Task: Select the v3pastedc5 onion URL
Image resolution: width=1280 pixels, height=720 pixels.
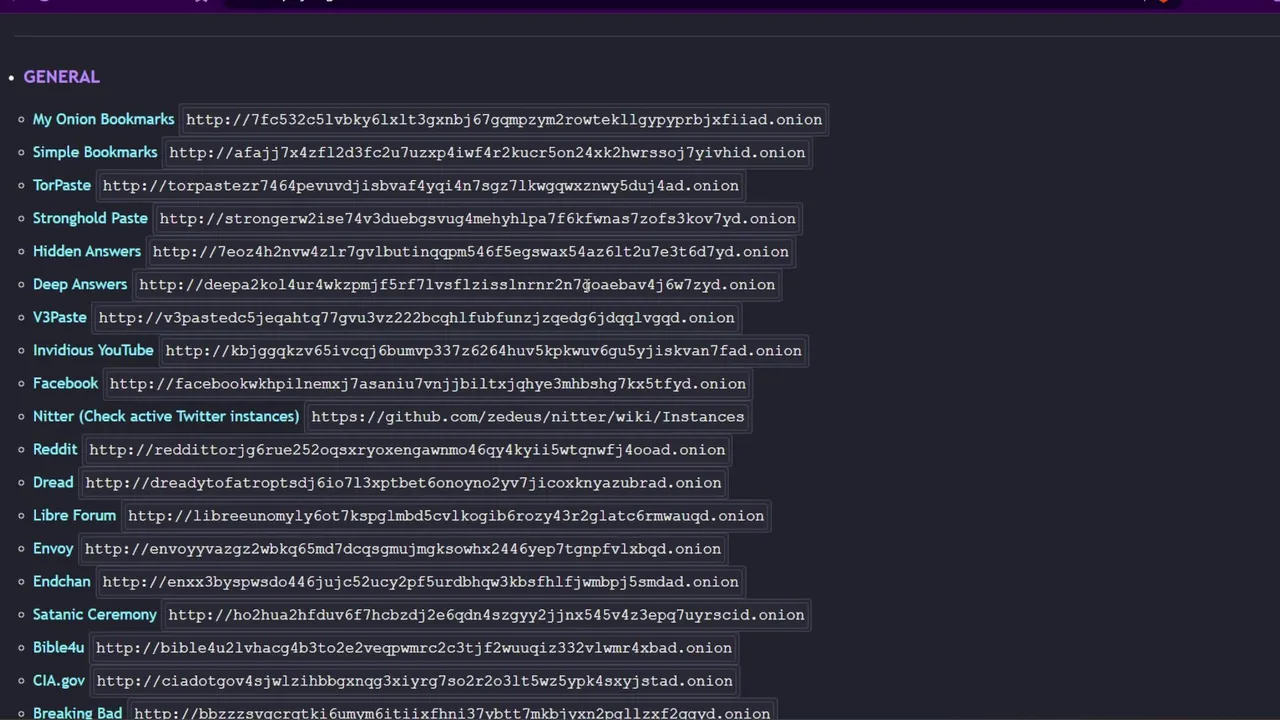Action: (x=417, y=318)
